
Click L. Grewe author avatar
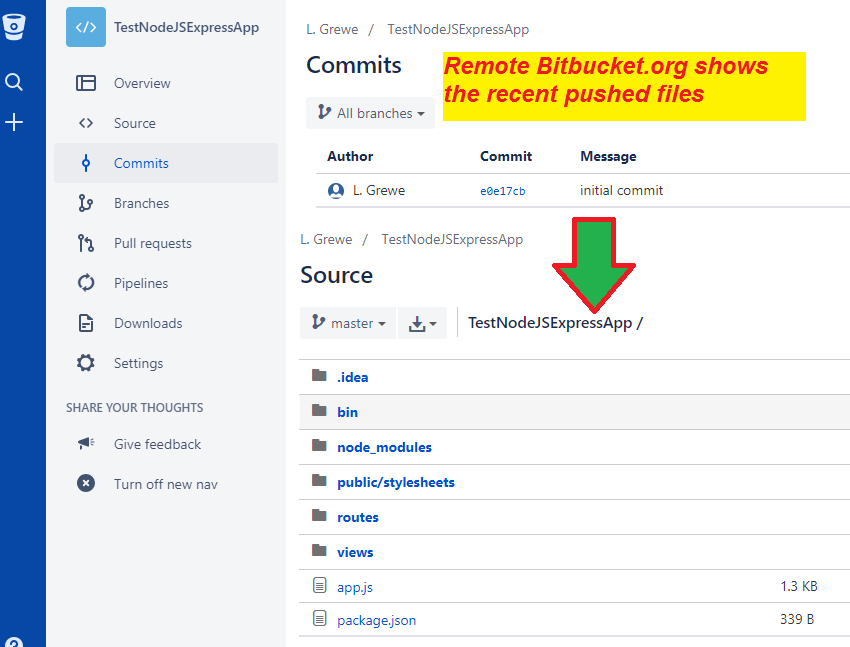[336, 190]
